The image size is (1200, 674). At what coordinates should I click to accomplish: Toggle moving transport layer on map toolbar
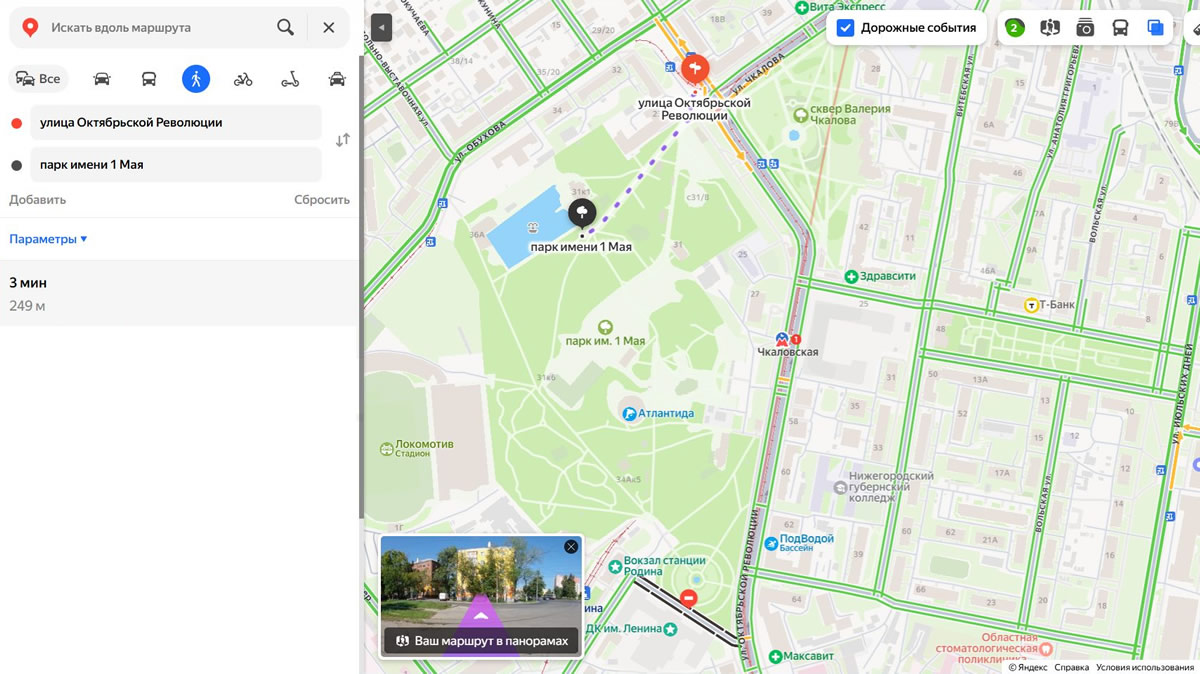pos(1120,28)
